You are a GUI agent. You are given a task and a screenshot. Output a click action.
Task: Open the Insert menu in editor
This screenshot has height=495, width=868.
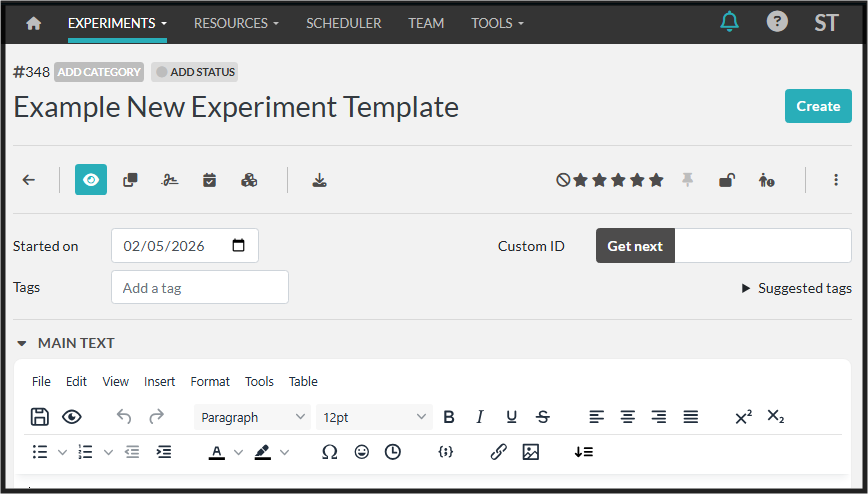point(159,381)
